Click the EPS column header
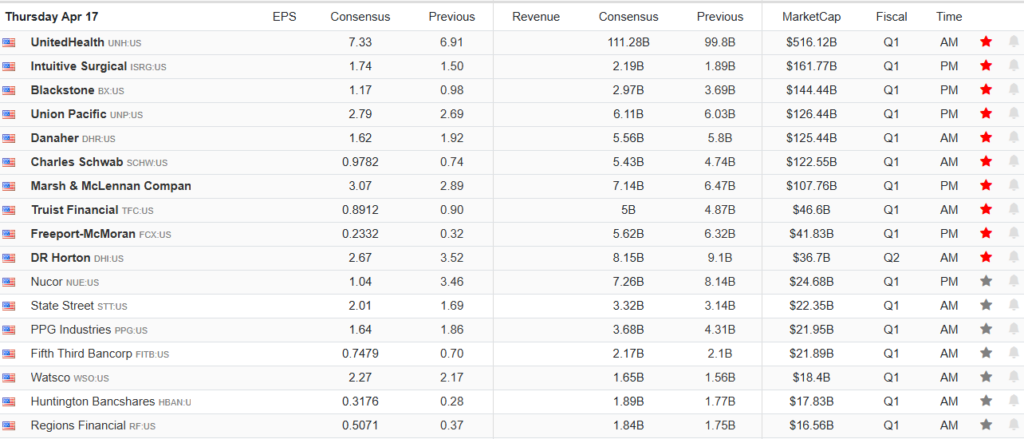Image resolution: width=1024 pixels, height=439 pixels. [284, 17]
